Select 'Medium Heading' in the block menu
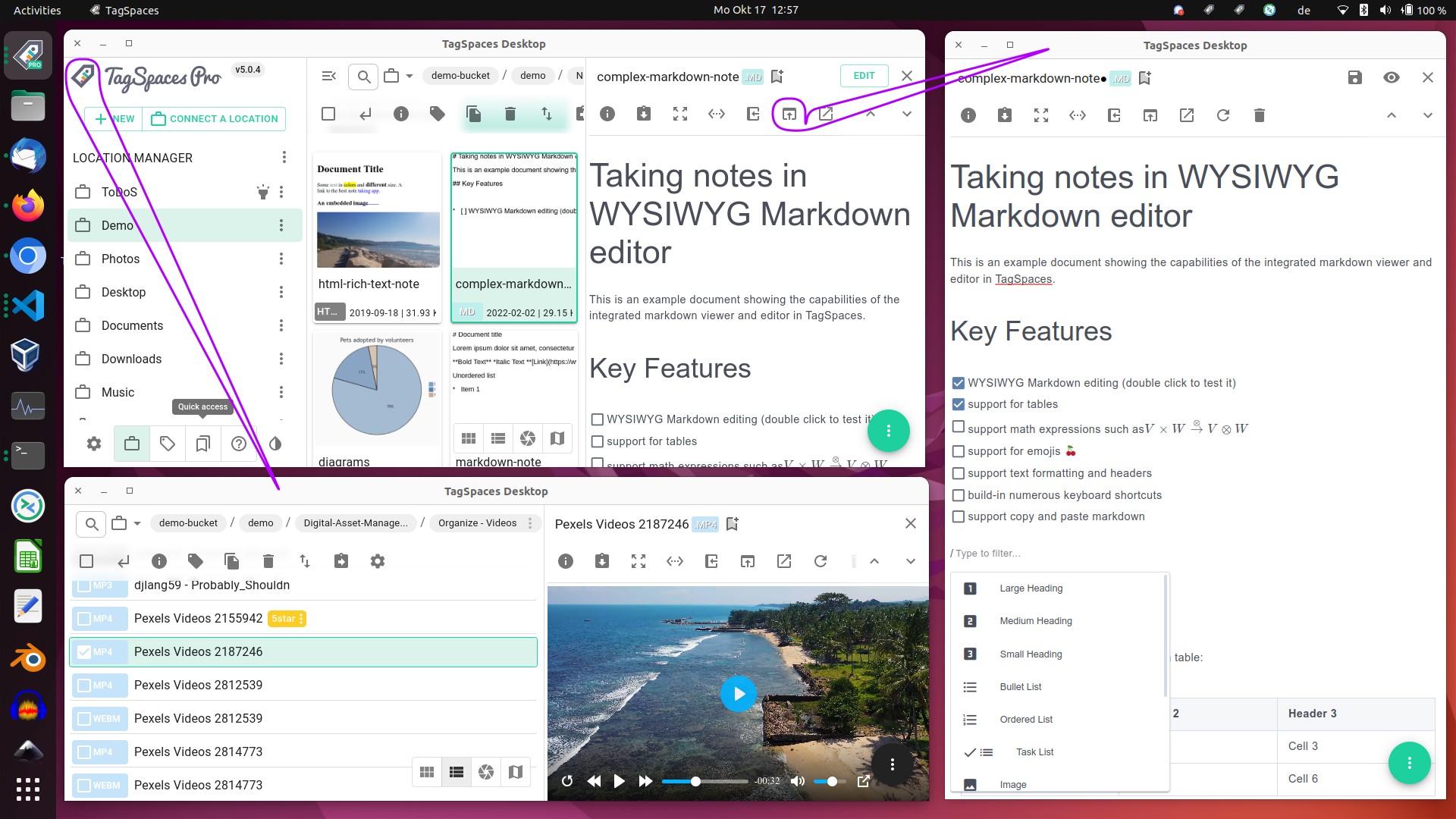This screenshot has width=1456, height=819. pyautogui.click(x=1035, y=621)
